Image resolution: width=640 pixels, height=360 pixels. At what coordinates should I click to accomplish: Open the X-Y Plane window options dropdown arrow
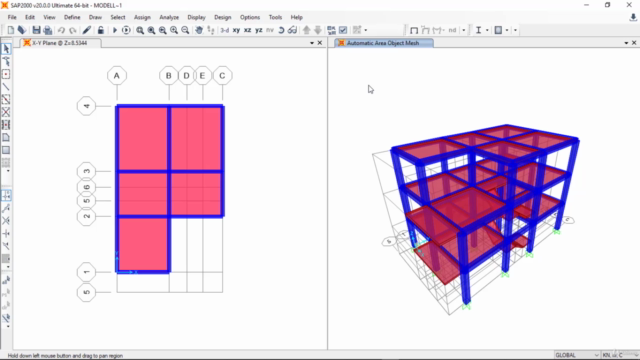click(312, 43)
